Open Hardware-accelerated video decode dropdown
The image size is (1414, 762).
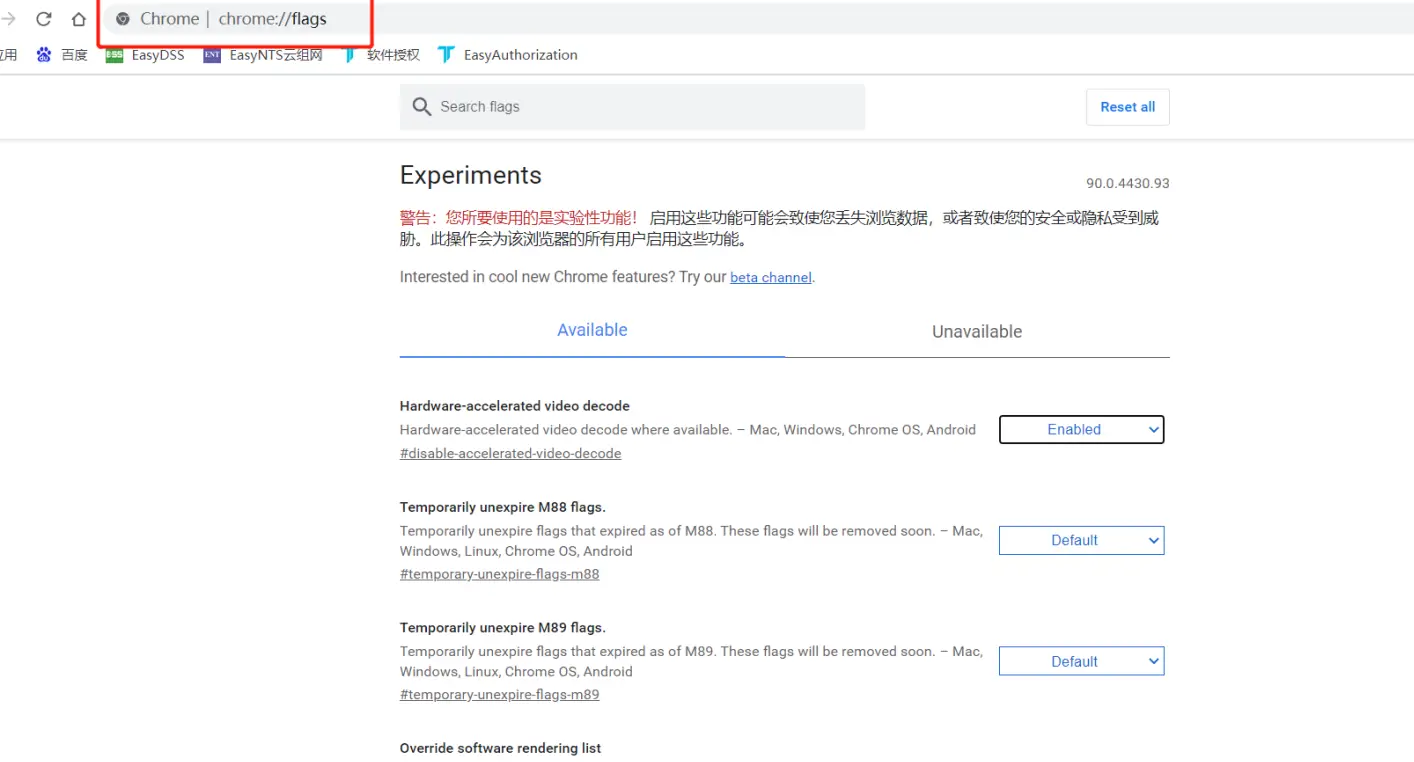[1081, 430]
